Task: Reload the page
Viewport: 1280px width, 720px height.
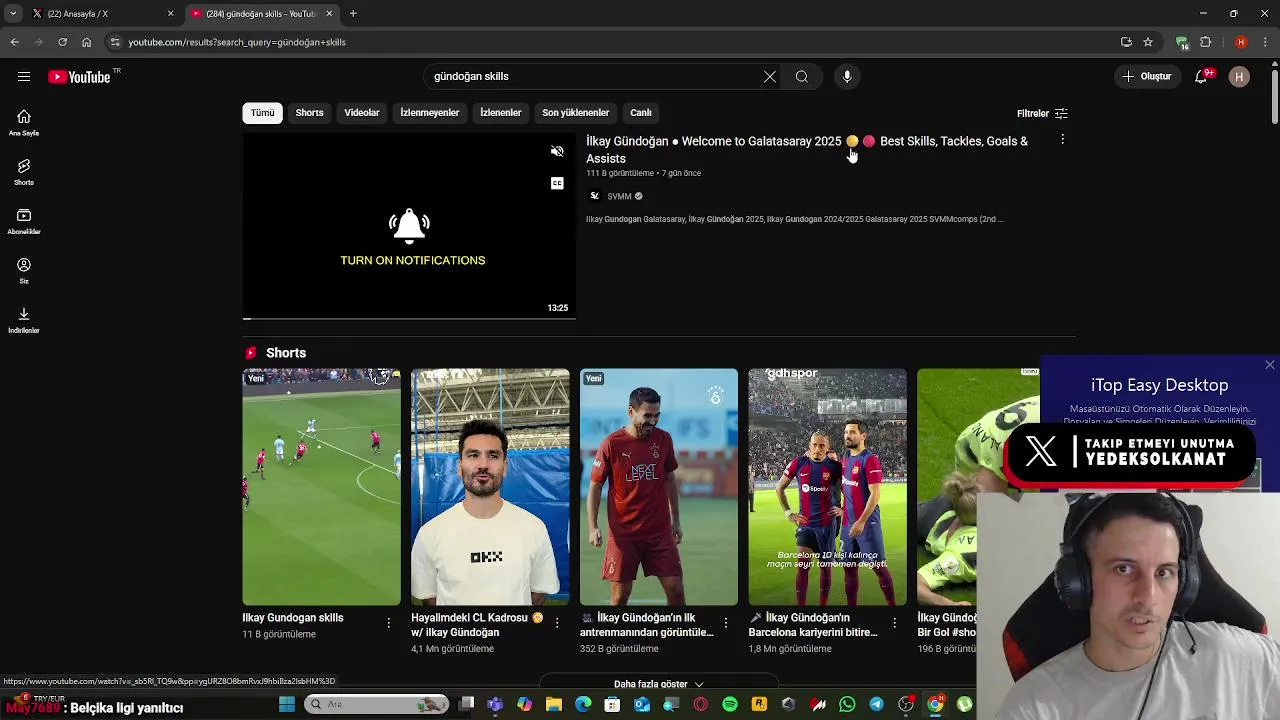Action: tap(62, 42)
